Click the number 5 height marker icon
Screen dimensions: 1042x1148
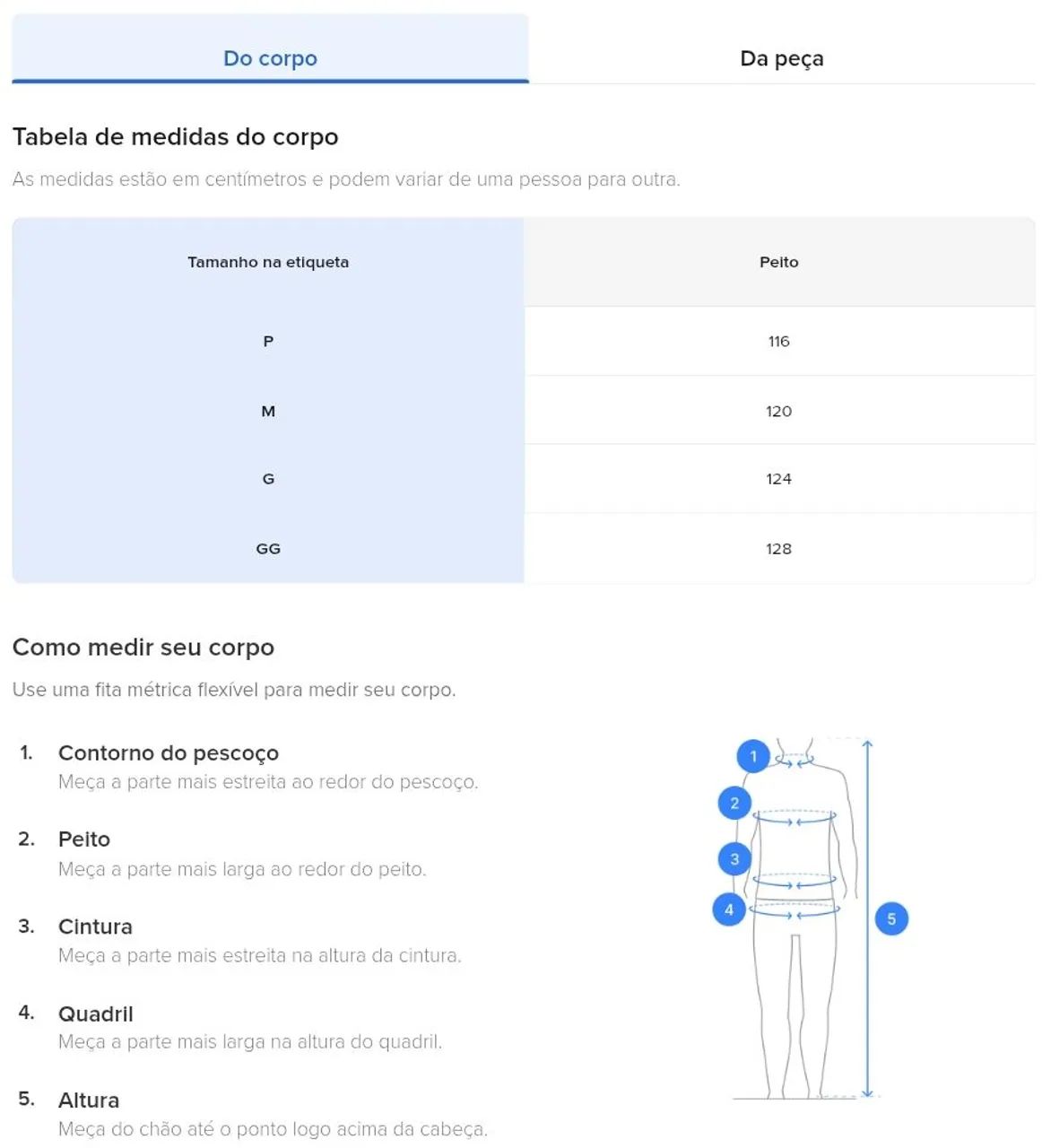pos(891,918)
